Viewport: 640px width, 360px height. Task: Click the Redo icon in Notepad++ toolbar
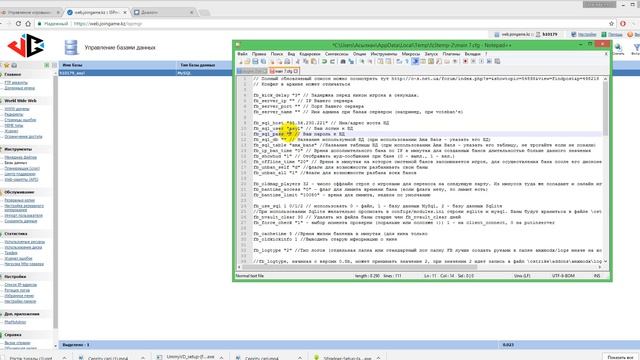click(332, 61)
